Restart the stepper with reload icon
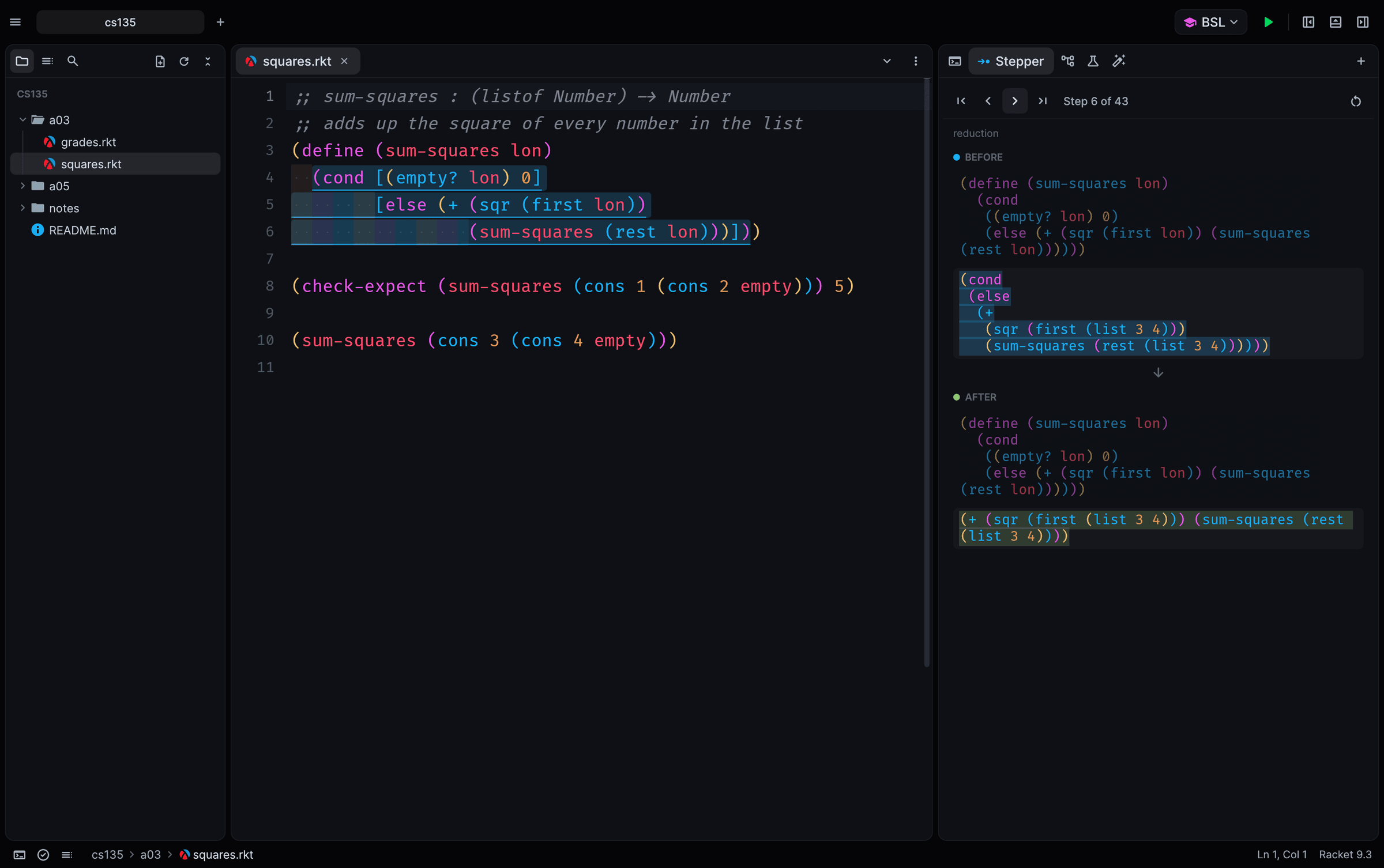 [x=1356, y=101]
